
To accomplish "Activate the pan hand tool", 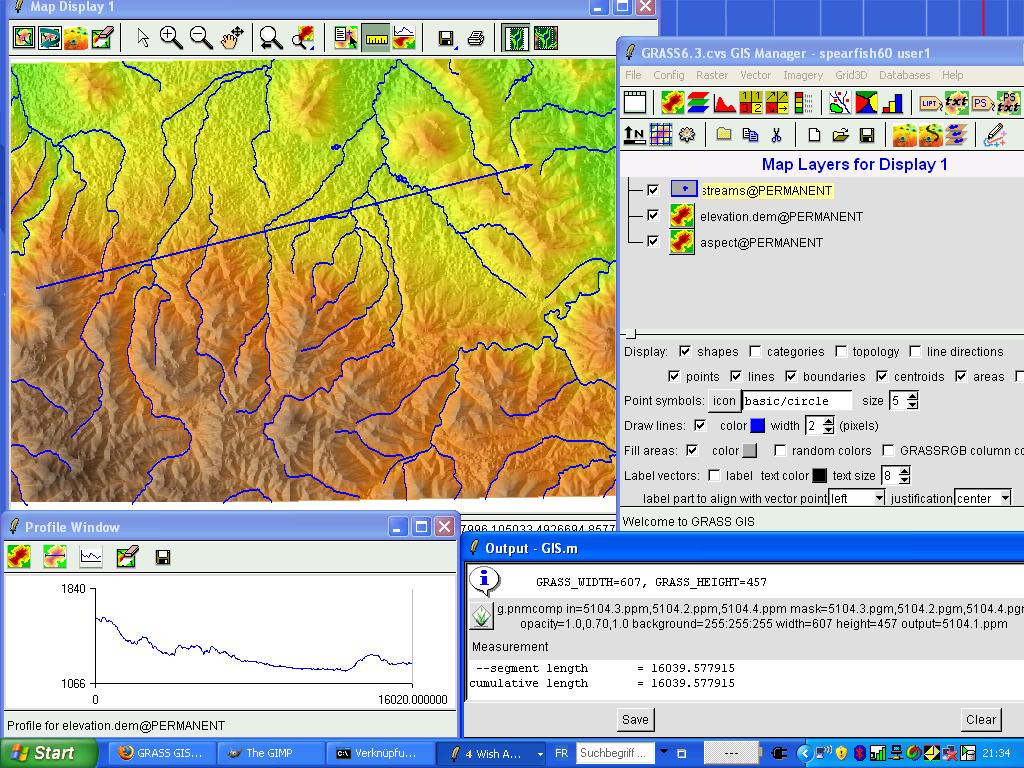I will (x=231, y=38).
